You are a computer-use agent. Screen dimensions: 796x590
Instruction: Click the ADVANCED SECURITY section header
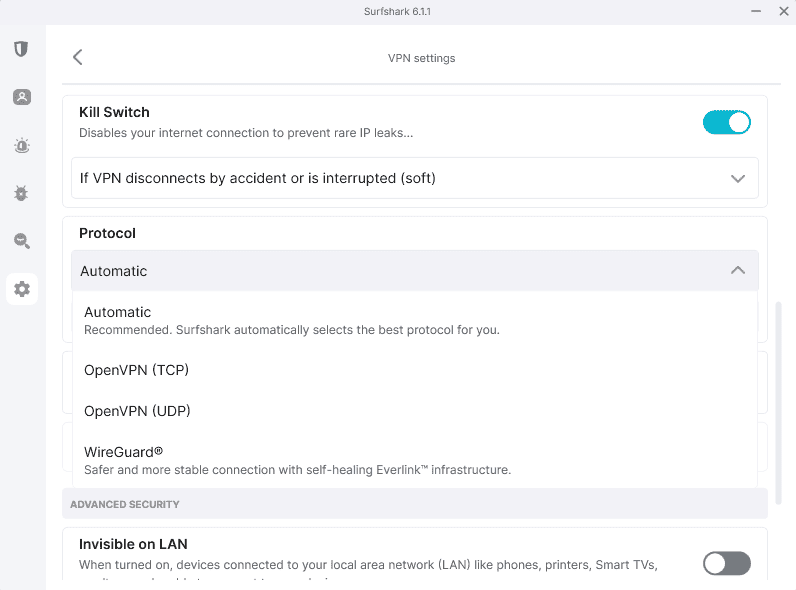125,505
